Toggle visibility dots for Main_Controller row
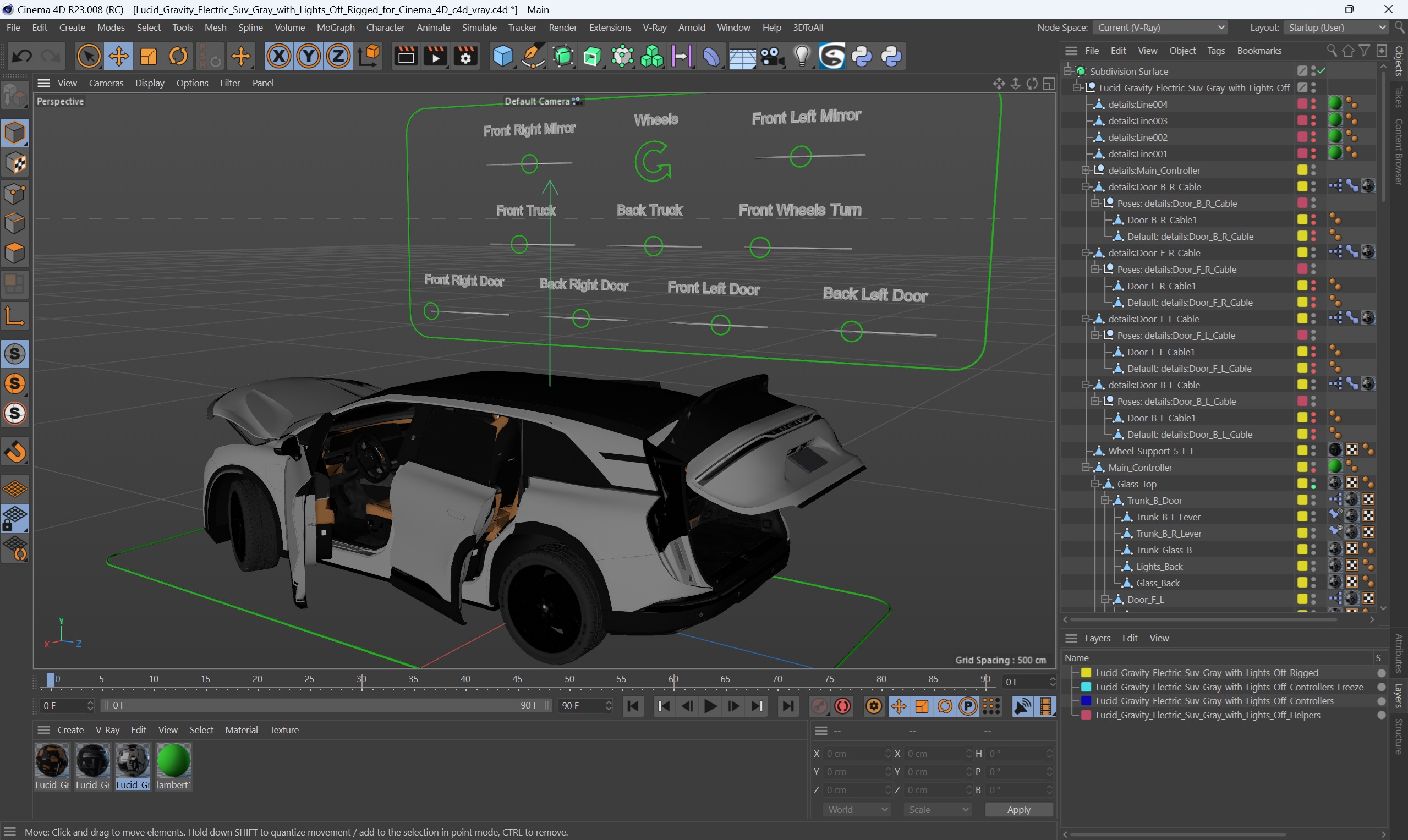The width and height of the screenshot is (1408, 840). 1313,468
